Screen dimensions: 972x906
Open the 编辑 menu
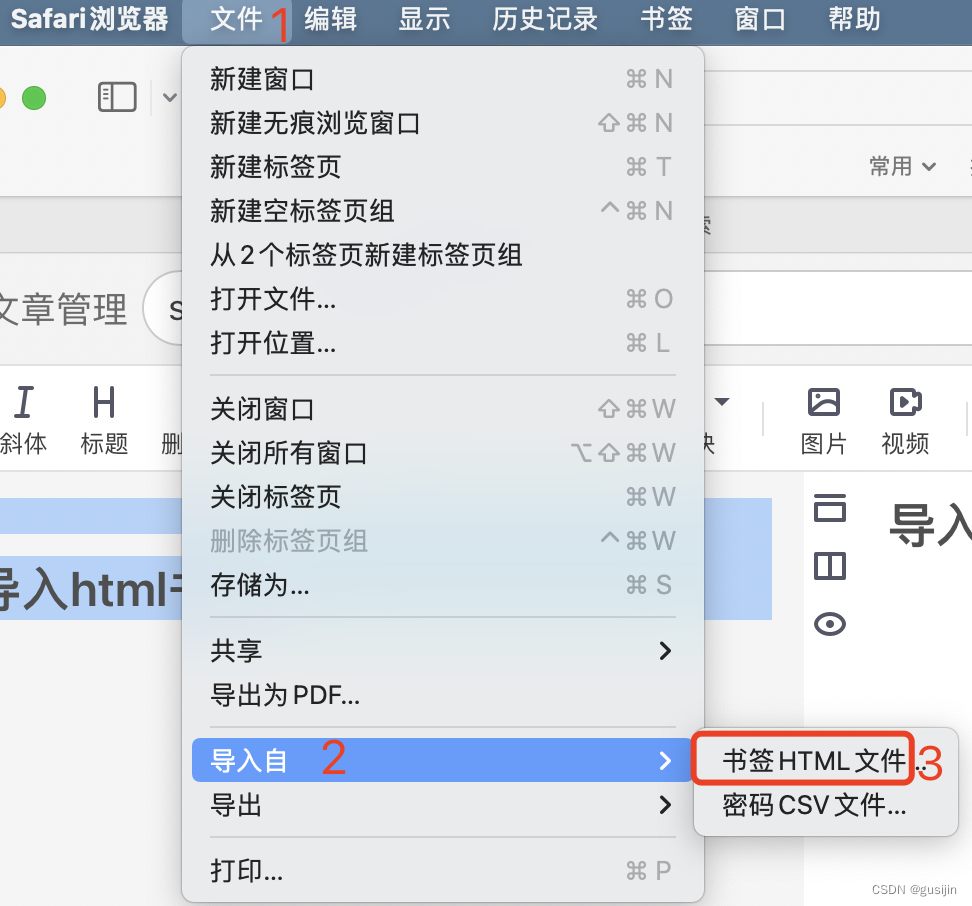[x=330, y=19]
